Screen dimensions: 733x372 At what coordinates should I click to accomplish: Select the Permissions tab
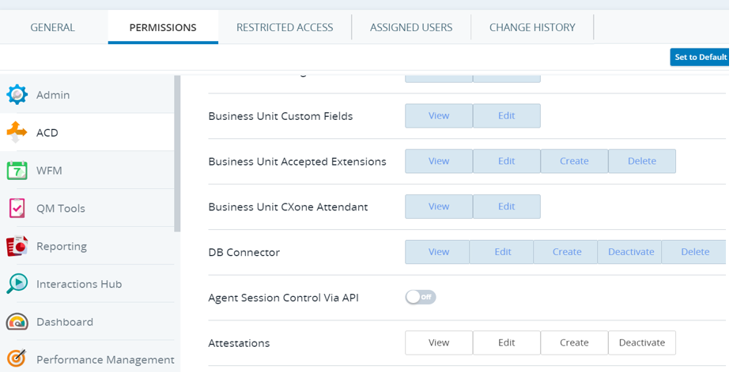163,27
